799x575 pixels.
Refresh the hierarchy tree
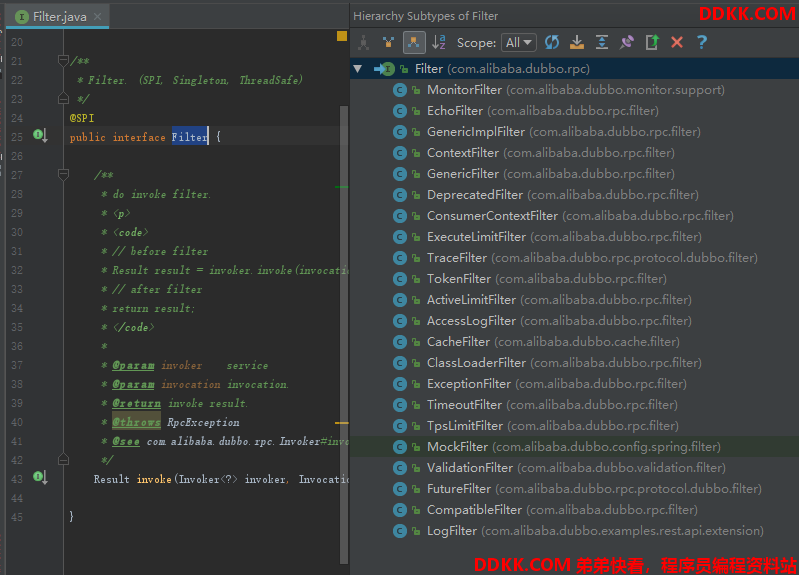pyautogui.click(x=552, y=42)
